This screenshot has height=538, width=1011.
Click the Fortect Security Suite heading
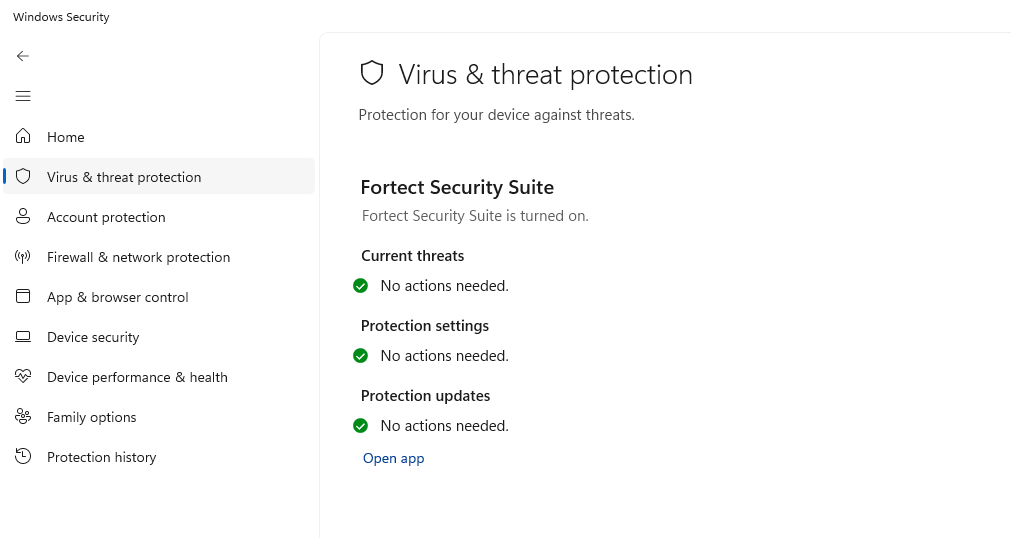click(457, 187)
